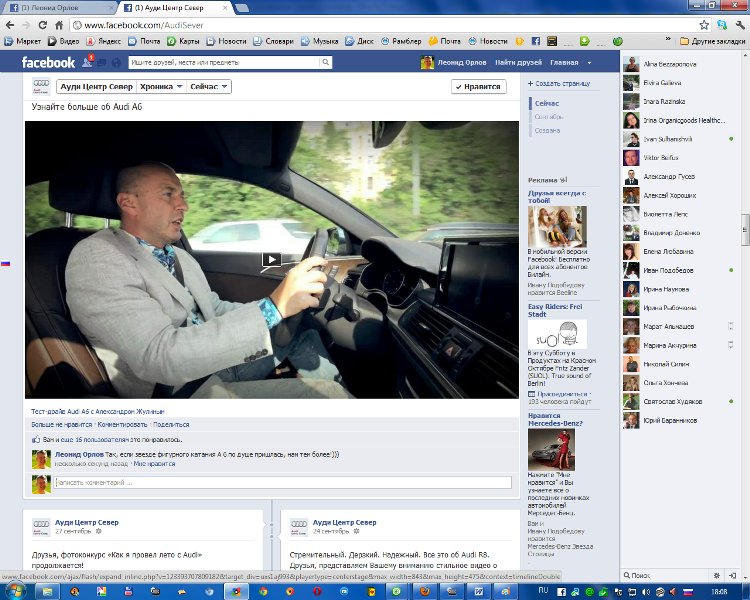Select Сентябрь in timeline navigator
Viewport: 750px width, 600px height.
(549, 117)
